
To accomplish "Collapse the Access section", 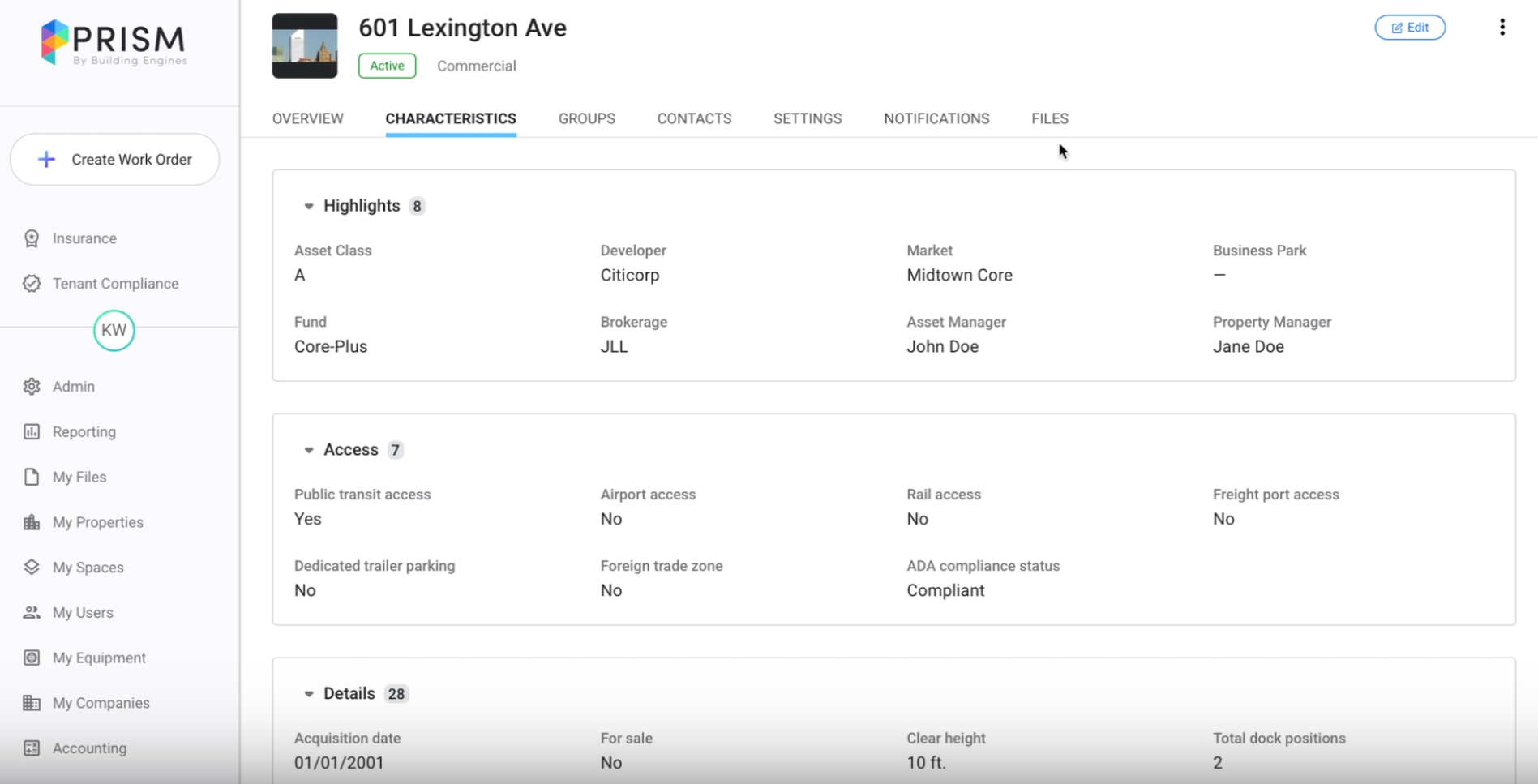I will point(309,450).
